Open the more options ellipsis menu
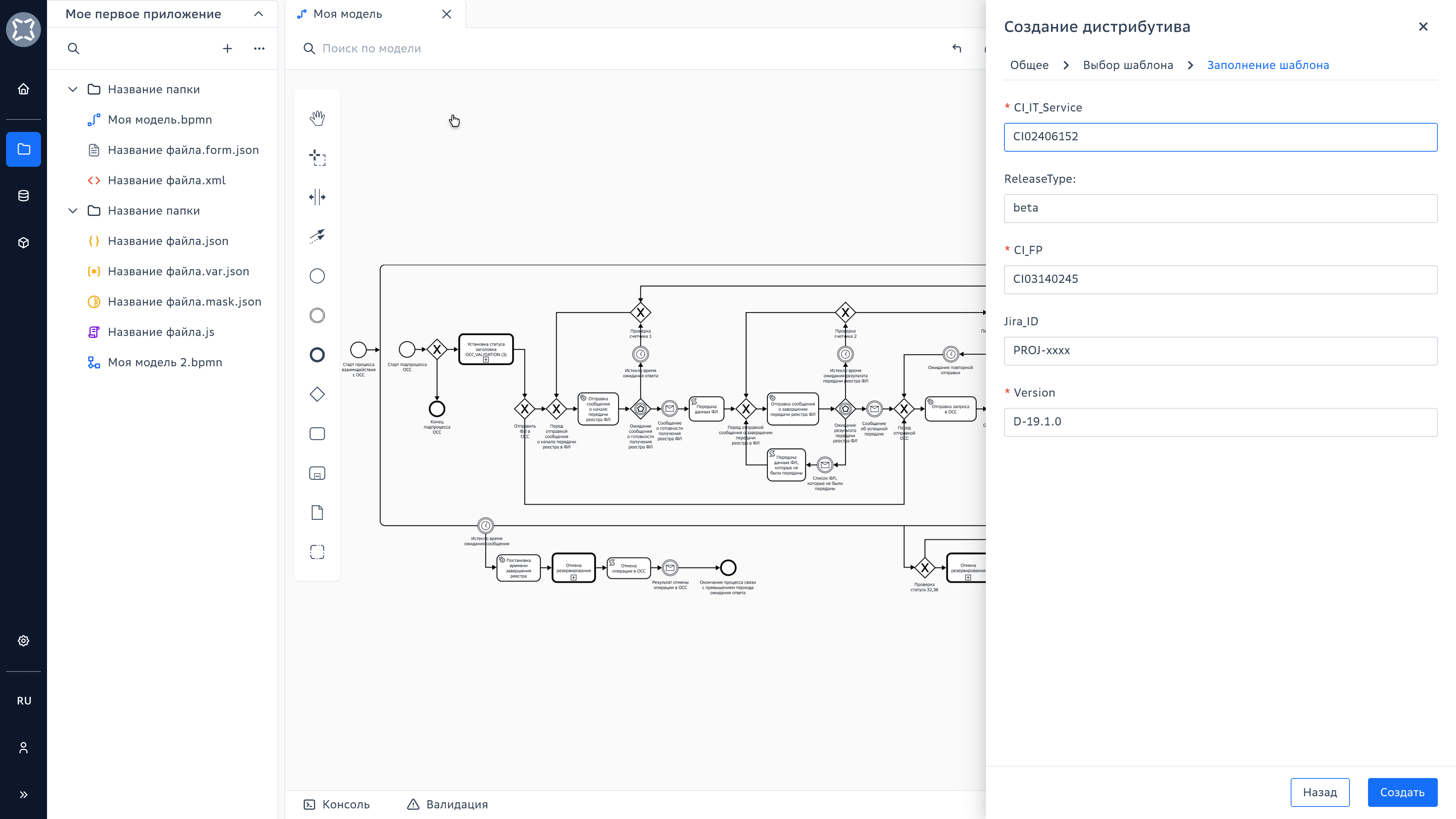The width and height of the screenshot is (1456, 819). coord(259,49)
